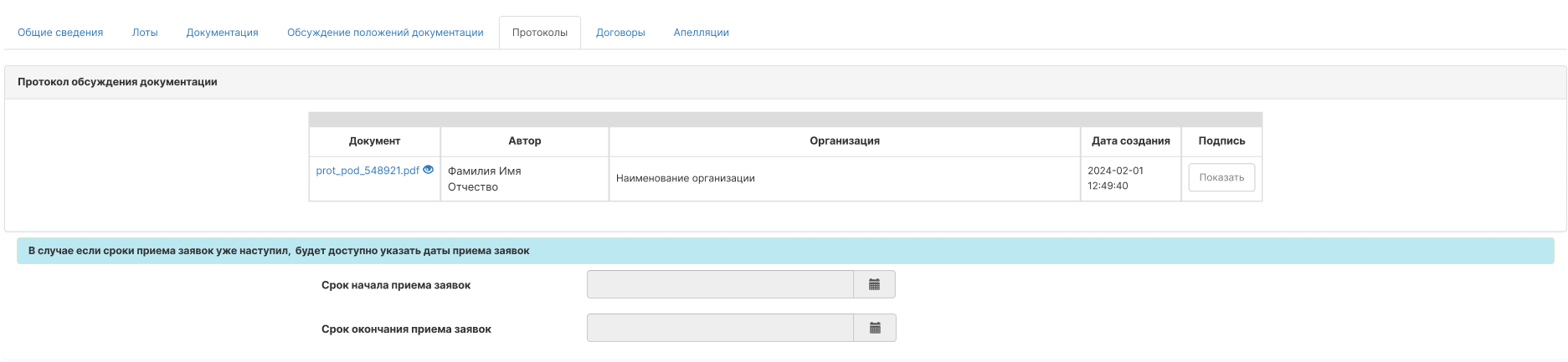1568x362 pixels.
Task: Open calendar for application start date
Action: [x=874, y=284]
